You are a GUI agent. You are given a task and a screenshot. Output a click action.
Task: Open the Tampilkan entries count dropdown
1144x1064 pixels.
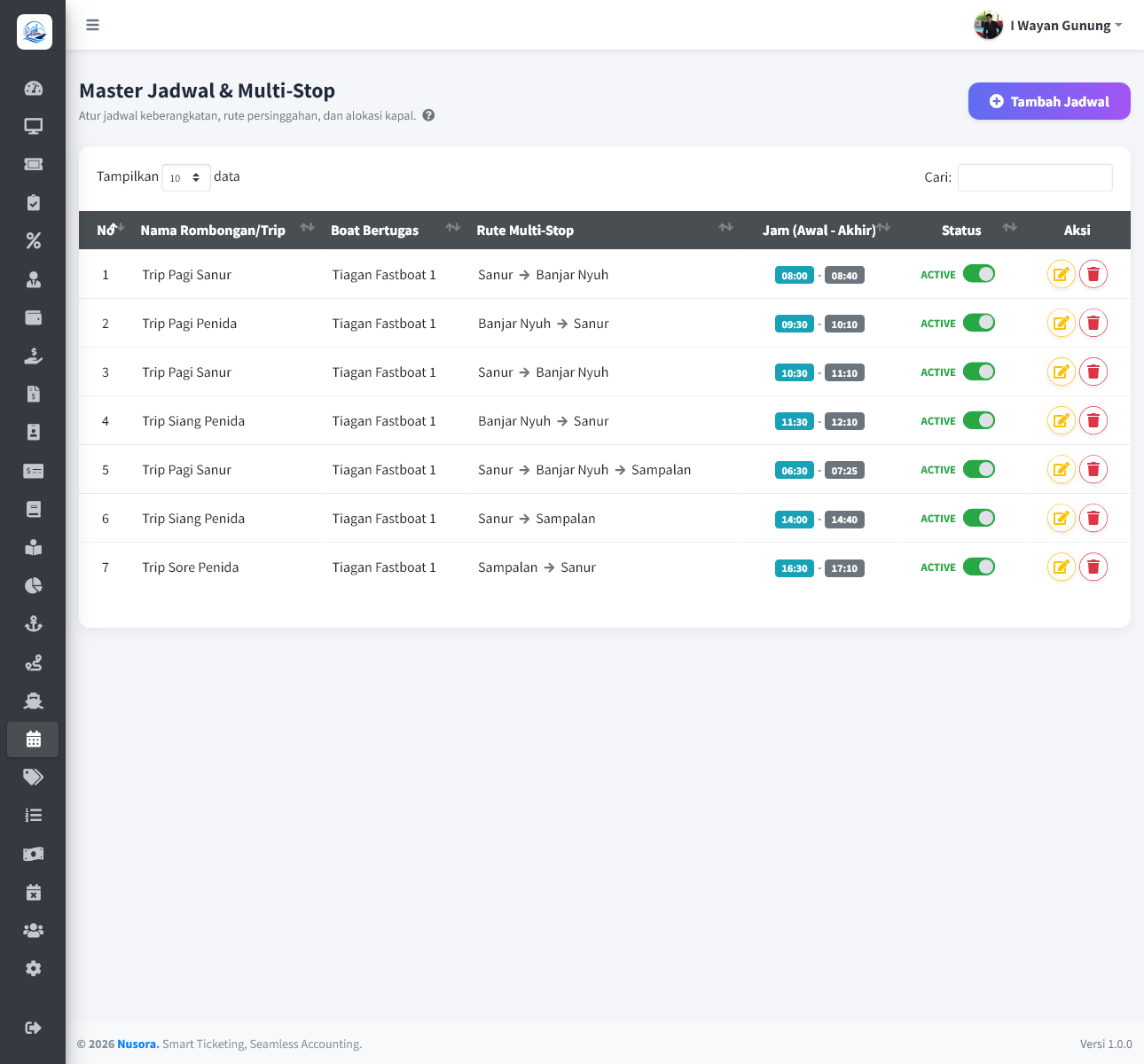click(186, 177)
